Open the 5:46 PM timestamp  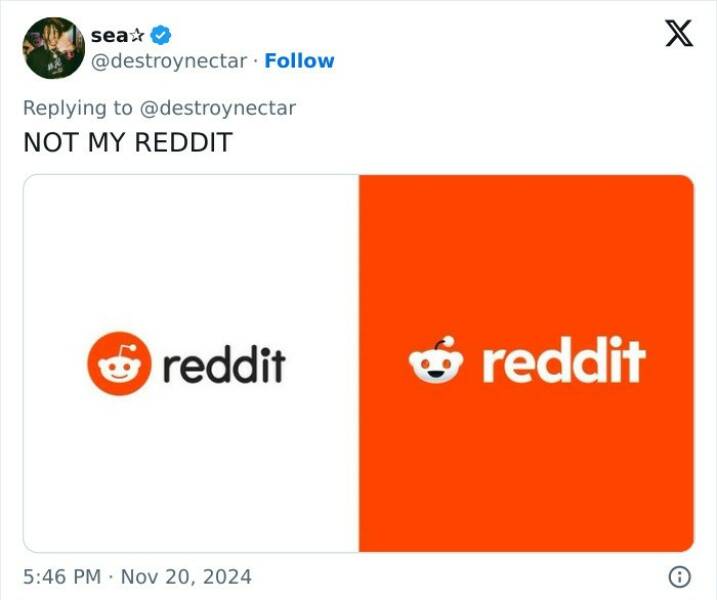(x=62, y=577)
